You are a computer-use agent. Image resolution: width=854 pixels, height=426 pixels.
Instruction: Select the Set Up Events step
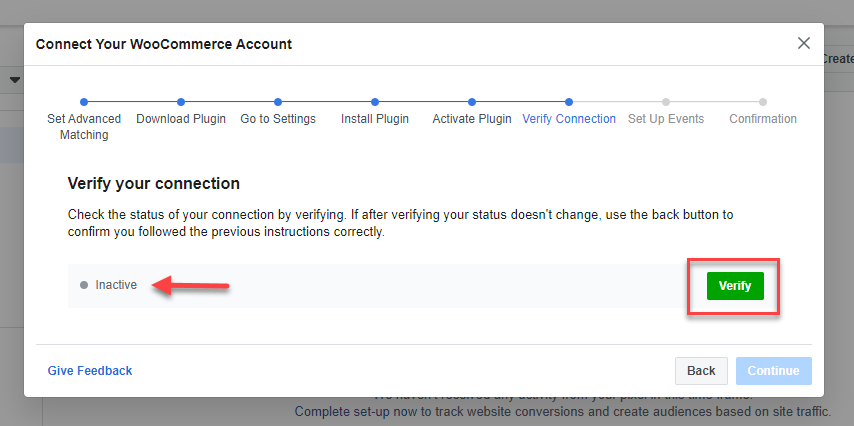coord(666,119)
